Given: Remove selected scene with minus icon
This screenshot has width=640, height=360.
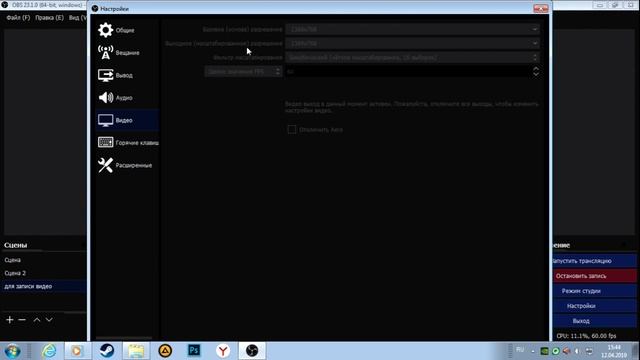Looking at the screenshot, I should pos(22,320).
